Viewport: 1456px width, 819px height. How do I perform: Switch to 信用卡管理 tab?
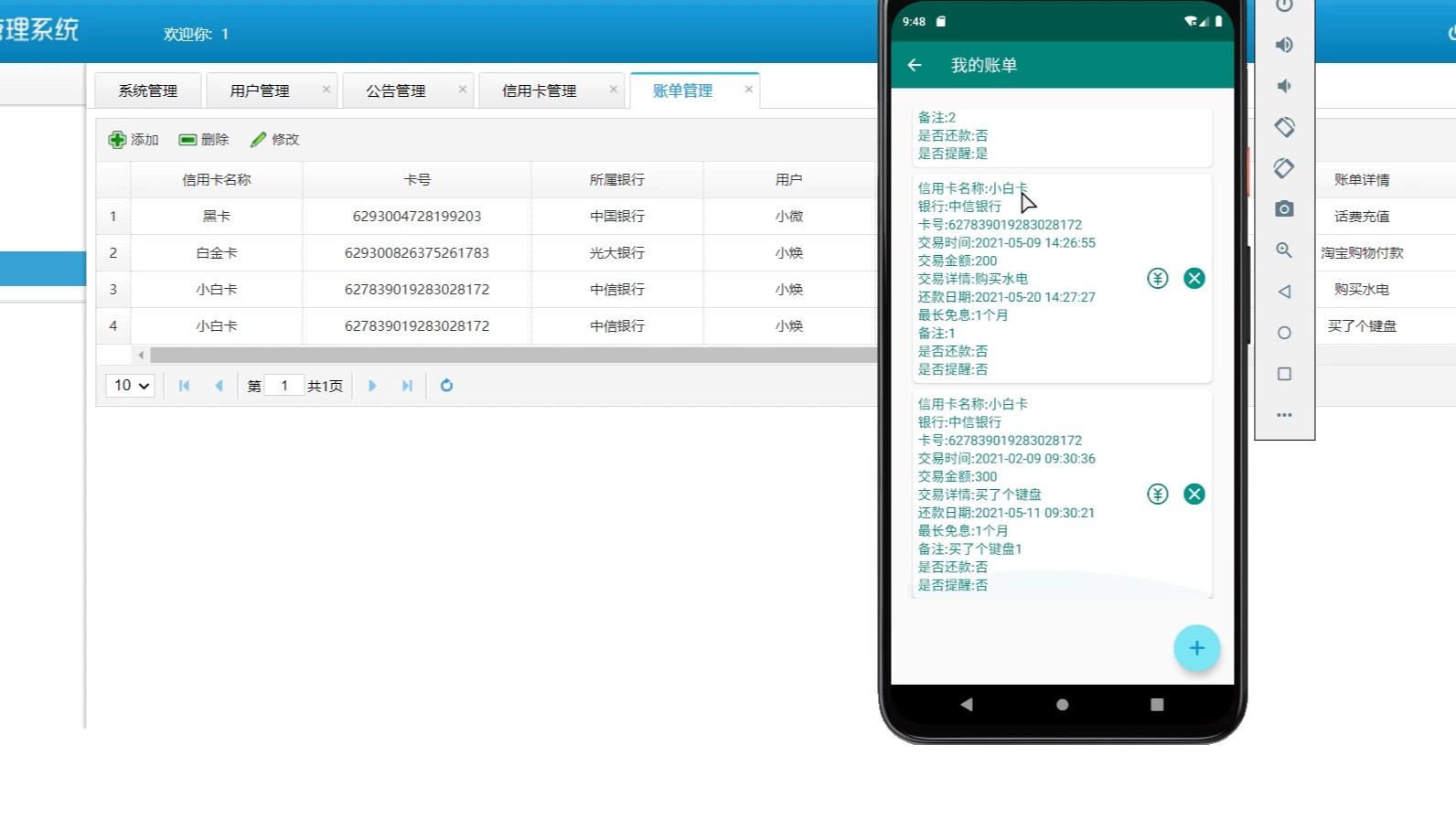(540, 90)
